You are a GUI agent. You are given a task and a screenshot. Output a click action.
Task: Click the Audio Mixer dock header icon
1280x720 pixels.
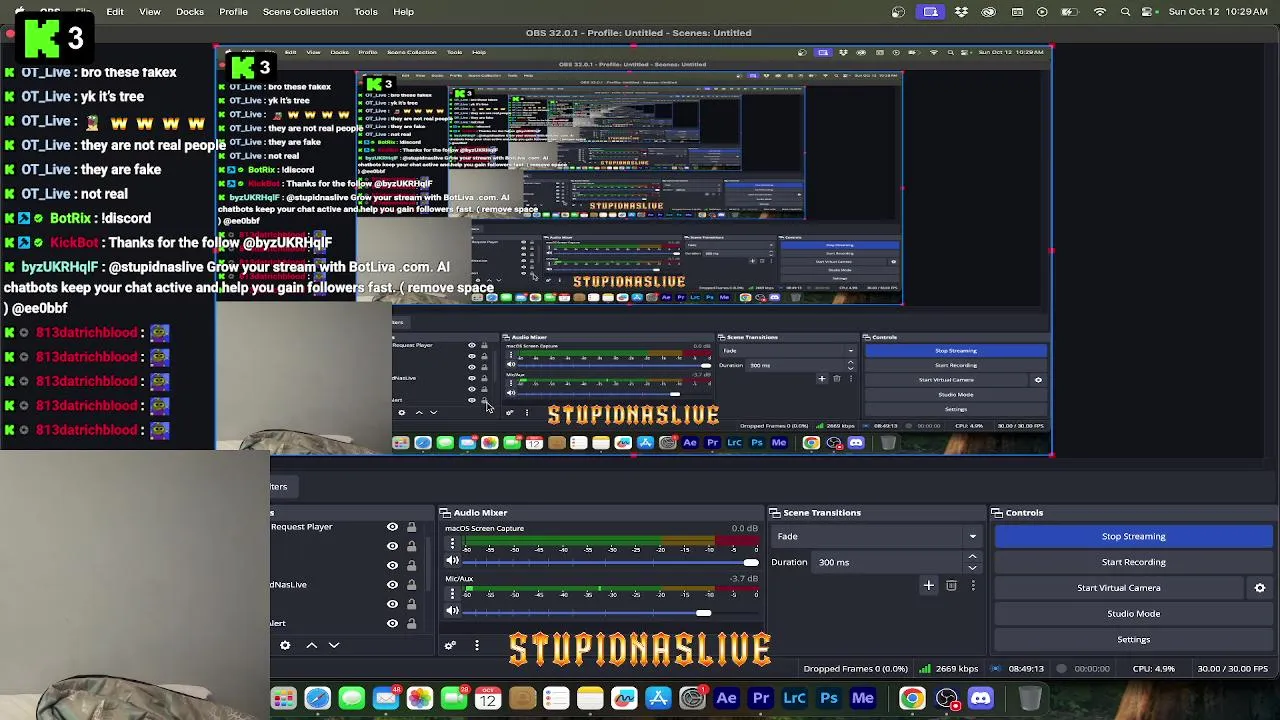click(445, 513)
